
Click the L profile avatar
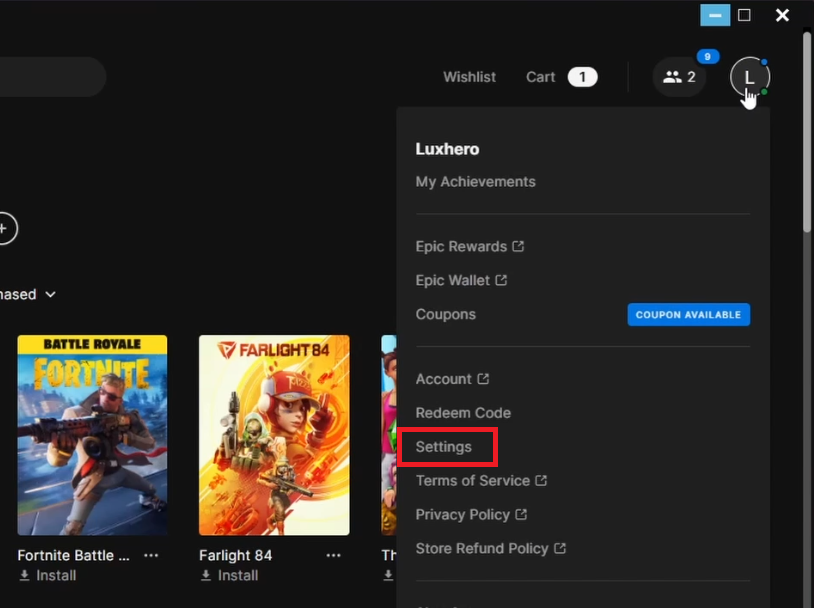[x=750, y=77]
